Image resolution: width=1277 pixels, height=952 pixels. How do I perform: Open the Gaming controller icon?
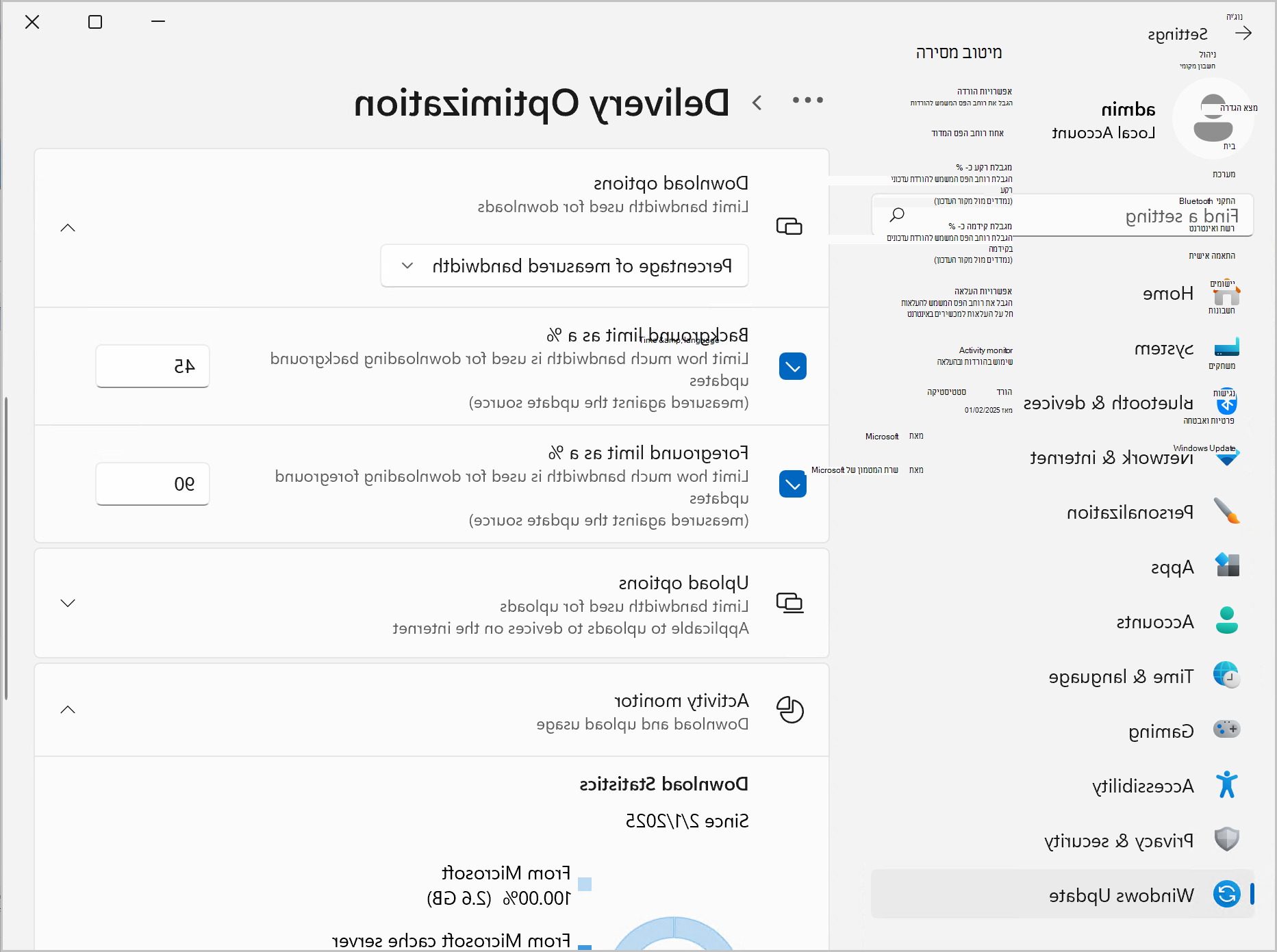[1226, 730]
